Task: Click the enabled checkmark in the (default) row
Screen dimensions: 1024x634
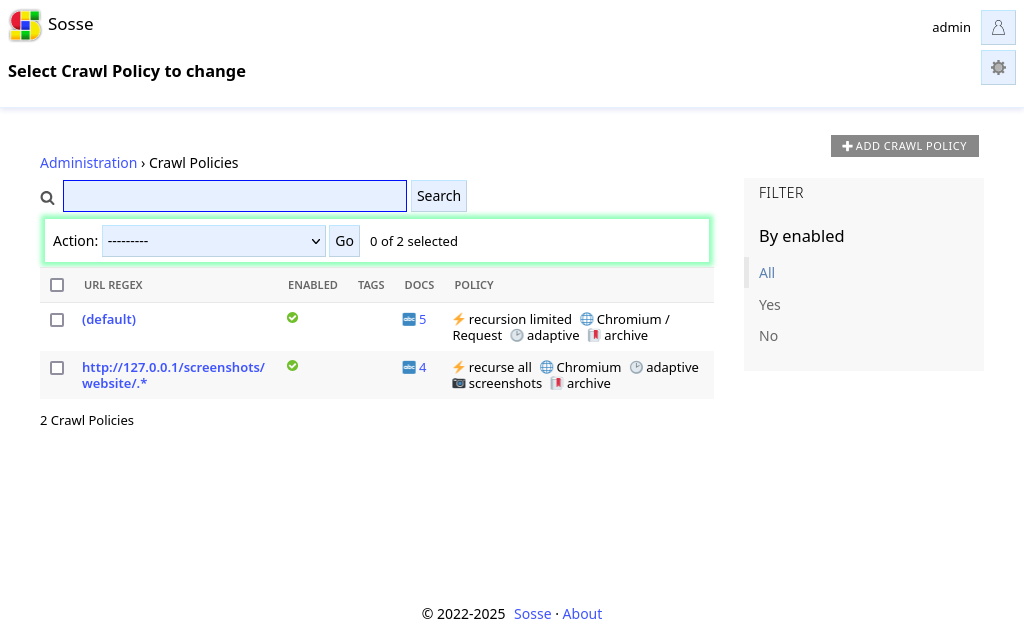Action: (x=293, y=318)
